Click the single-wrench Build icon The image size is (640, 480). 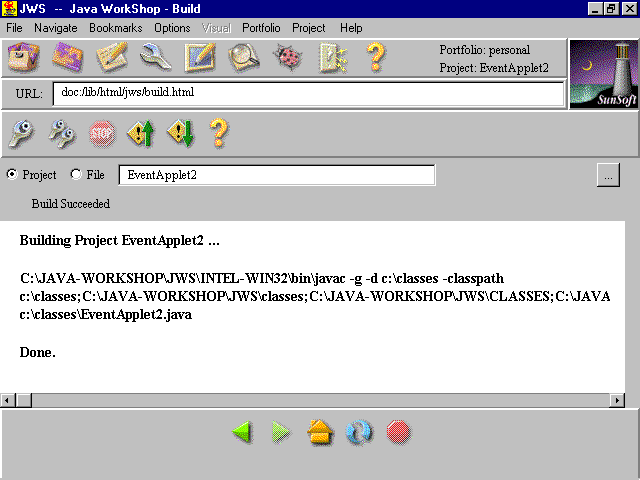[x=21, y=133]
